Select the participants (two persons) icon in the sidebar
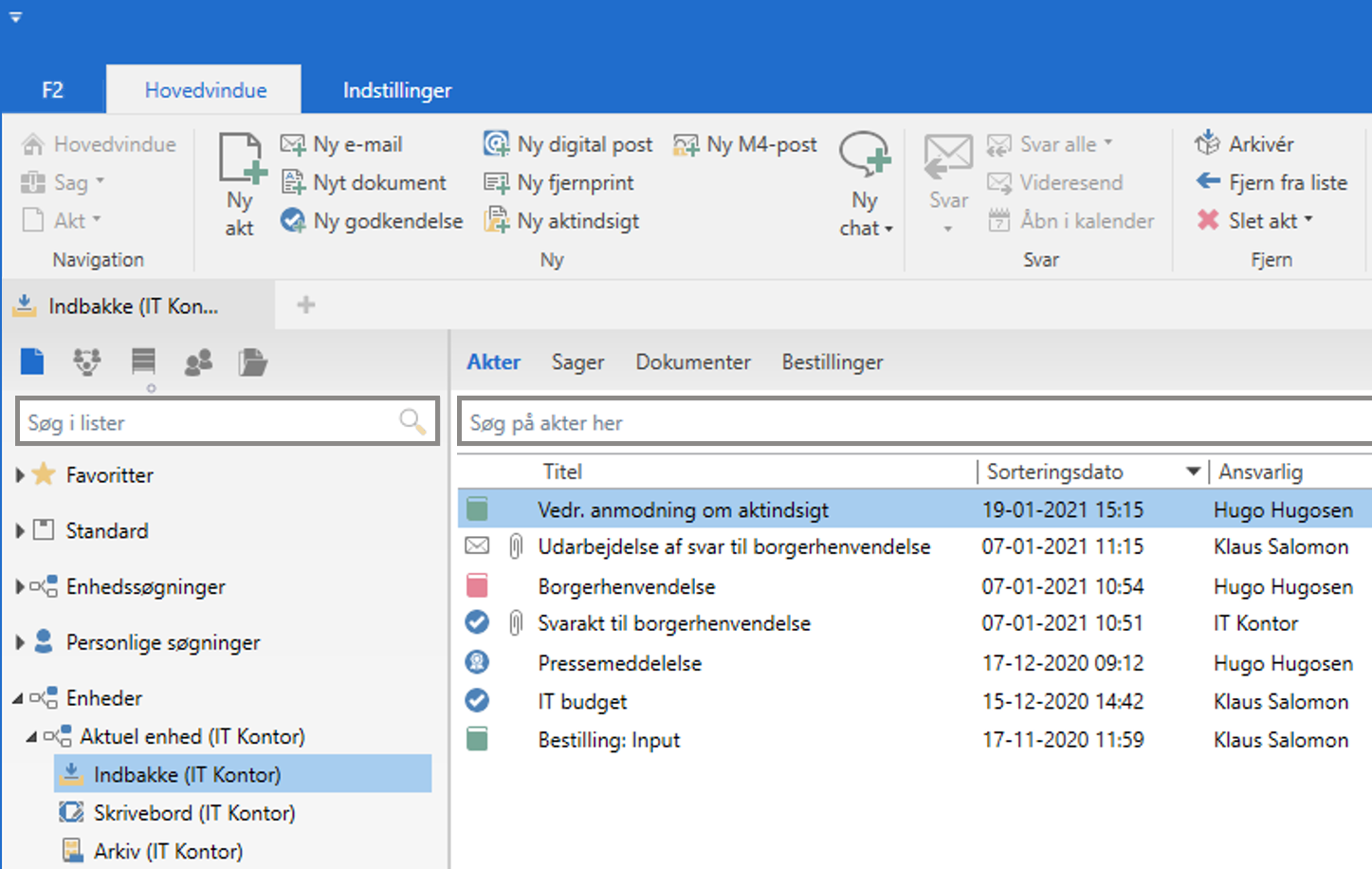1372x869 pixels. pyautogui.click(x=198, y=361)
